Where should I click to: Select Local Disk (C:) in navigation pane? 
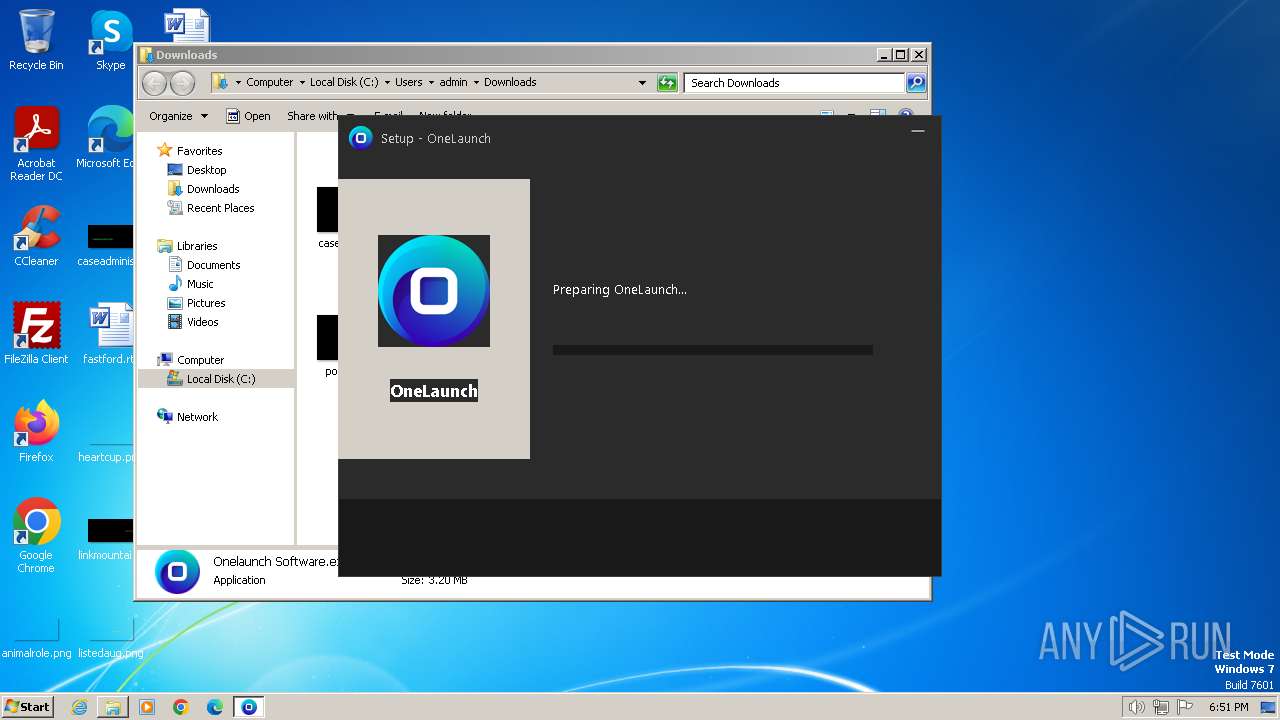pyautogui.click(x=220, y=379)
